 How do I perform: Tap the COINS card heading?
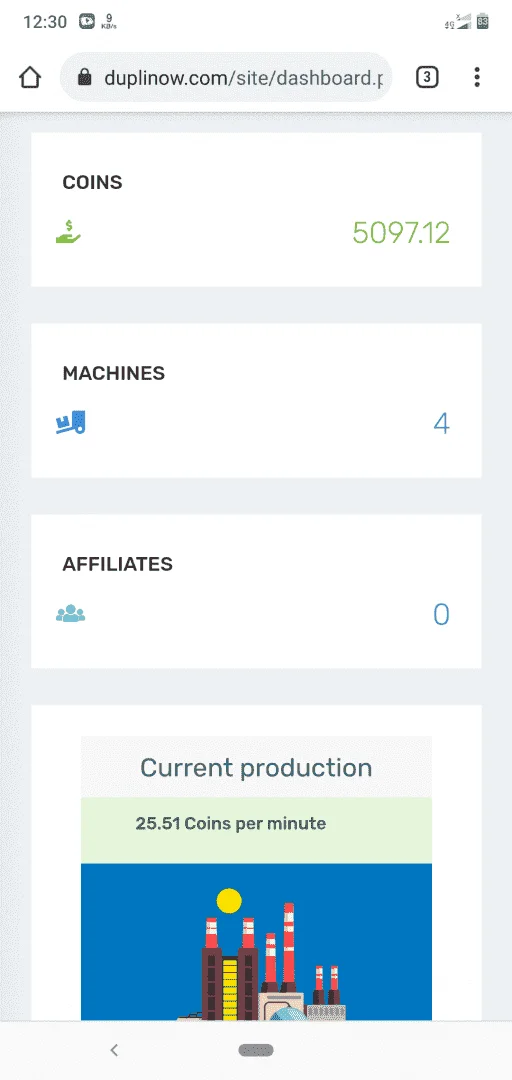pos(92,183)
